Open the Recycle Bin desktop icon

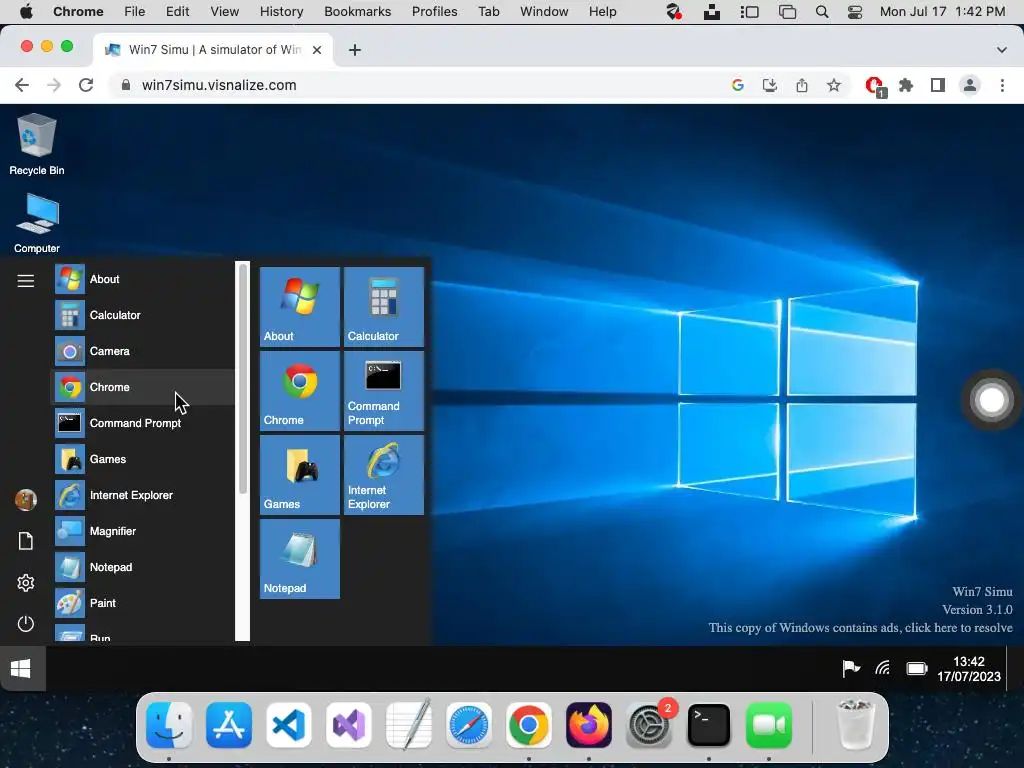(x=37, y=144)
